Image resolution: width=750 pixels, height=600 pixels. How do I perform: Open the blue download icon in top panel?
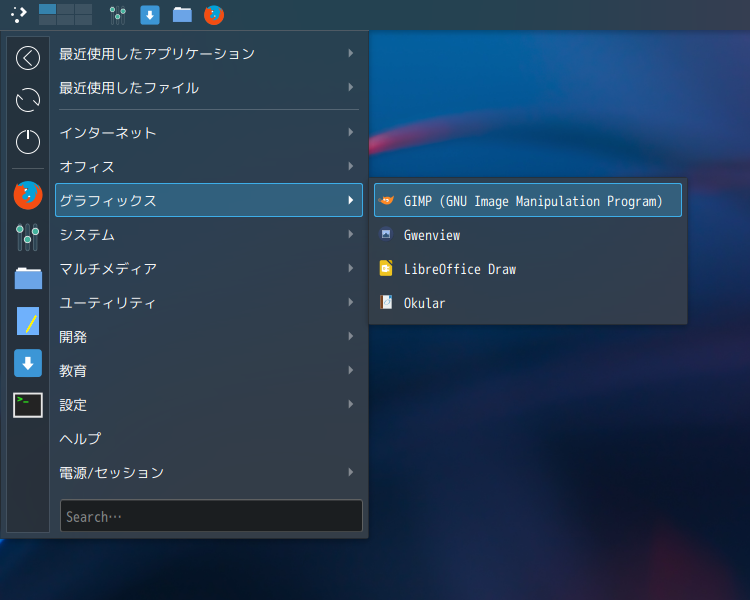pos(150,15)
